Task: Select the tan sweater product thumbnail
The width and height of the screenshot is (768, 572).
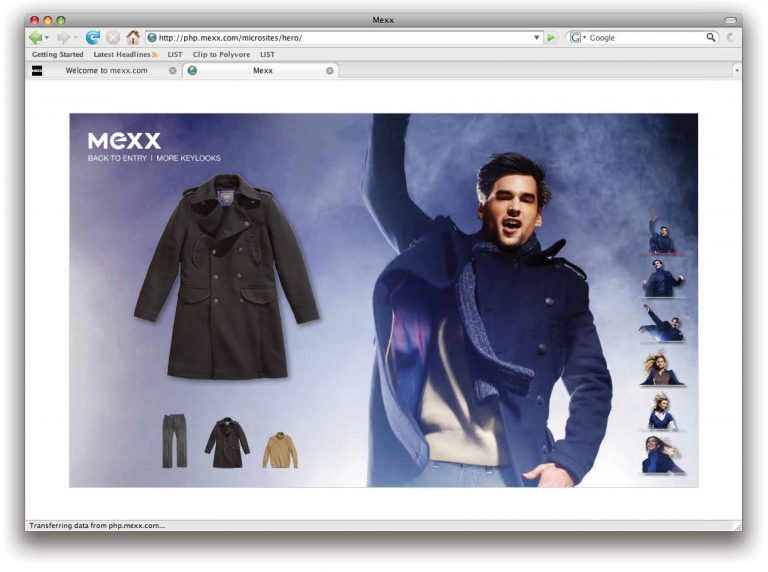Action: coord(280,450)
